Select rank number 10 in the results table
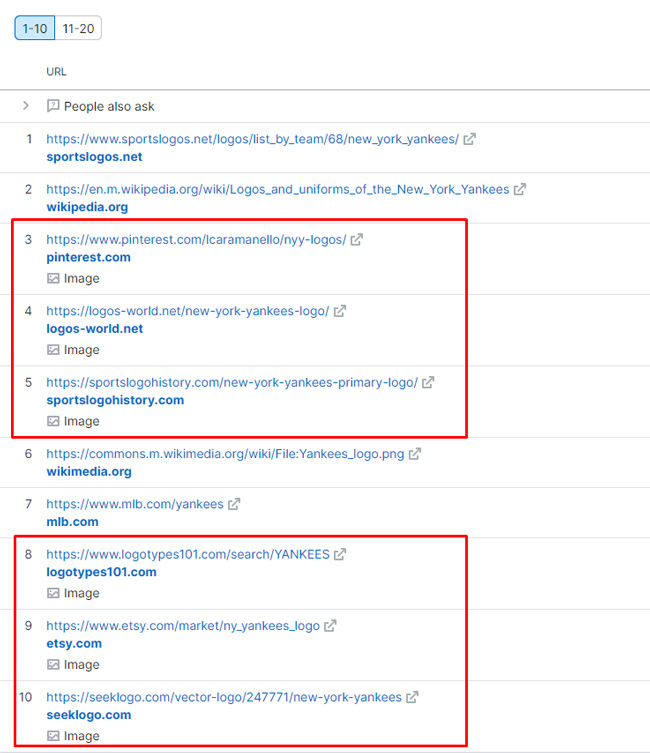The image size is (650, 753). pyautogui.click(x=25, y=697)
